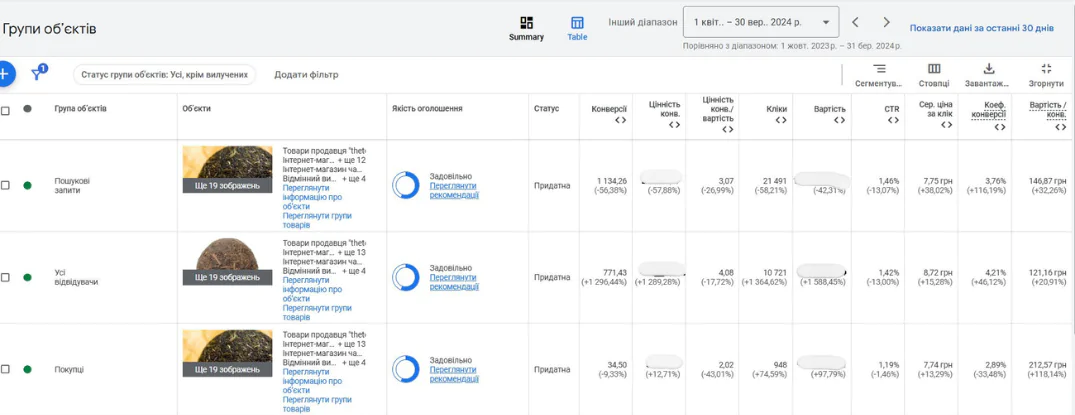Switch to Summary view

pyautogui.click(x=526, y=28)
